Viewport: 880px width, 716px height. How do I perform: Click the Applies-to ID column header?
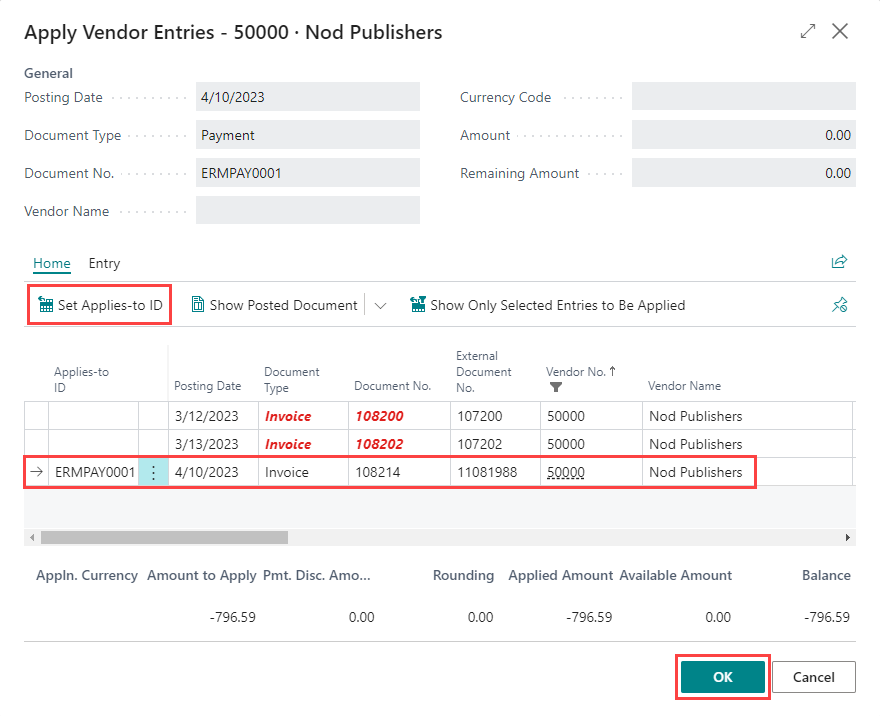coord(81,379)
